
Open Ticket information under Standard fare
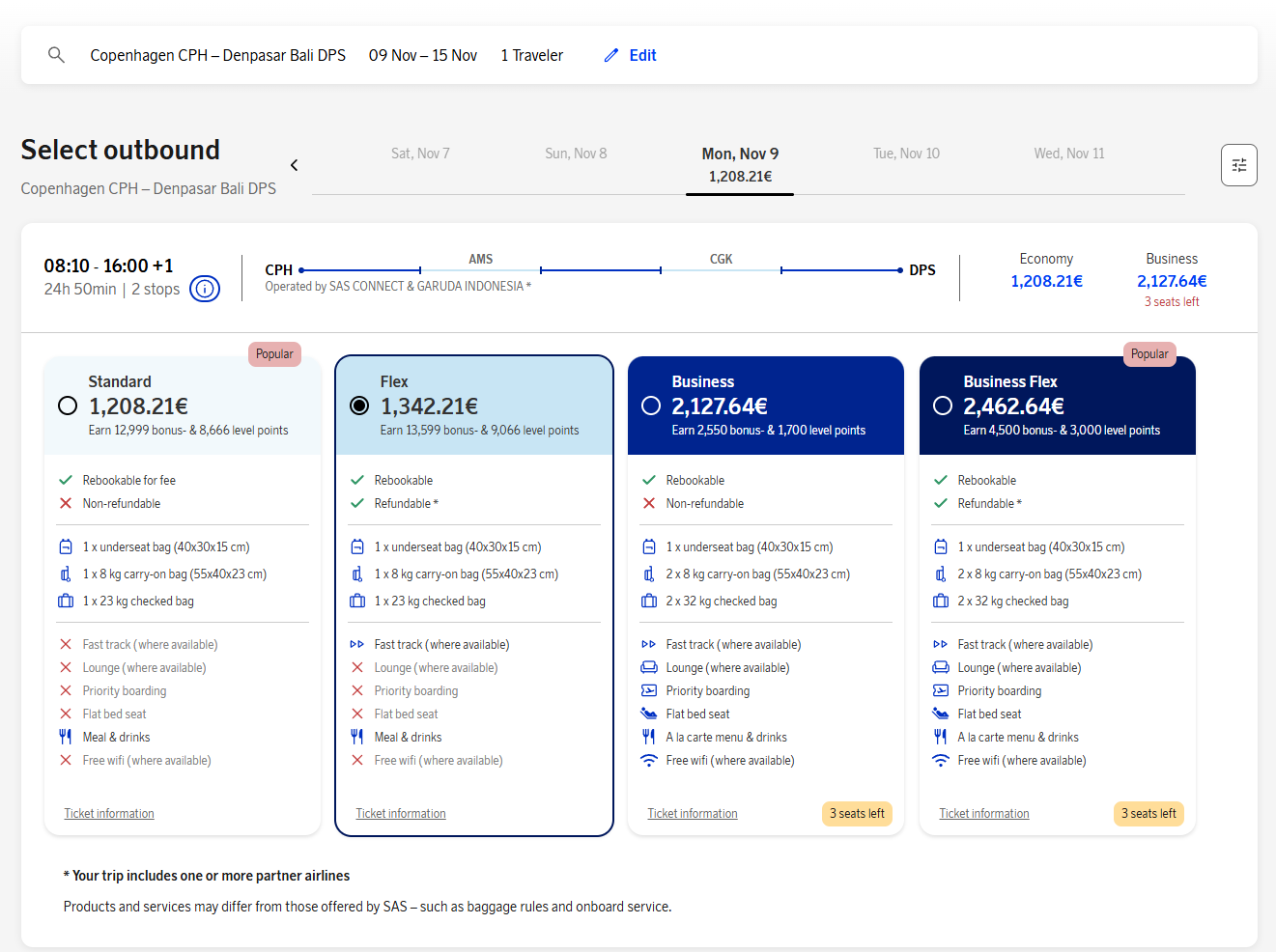coord(109,814)
